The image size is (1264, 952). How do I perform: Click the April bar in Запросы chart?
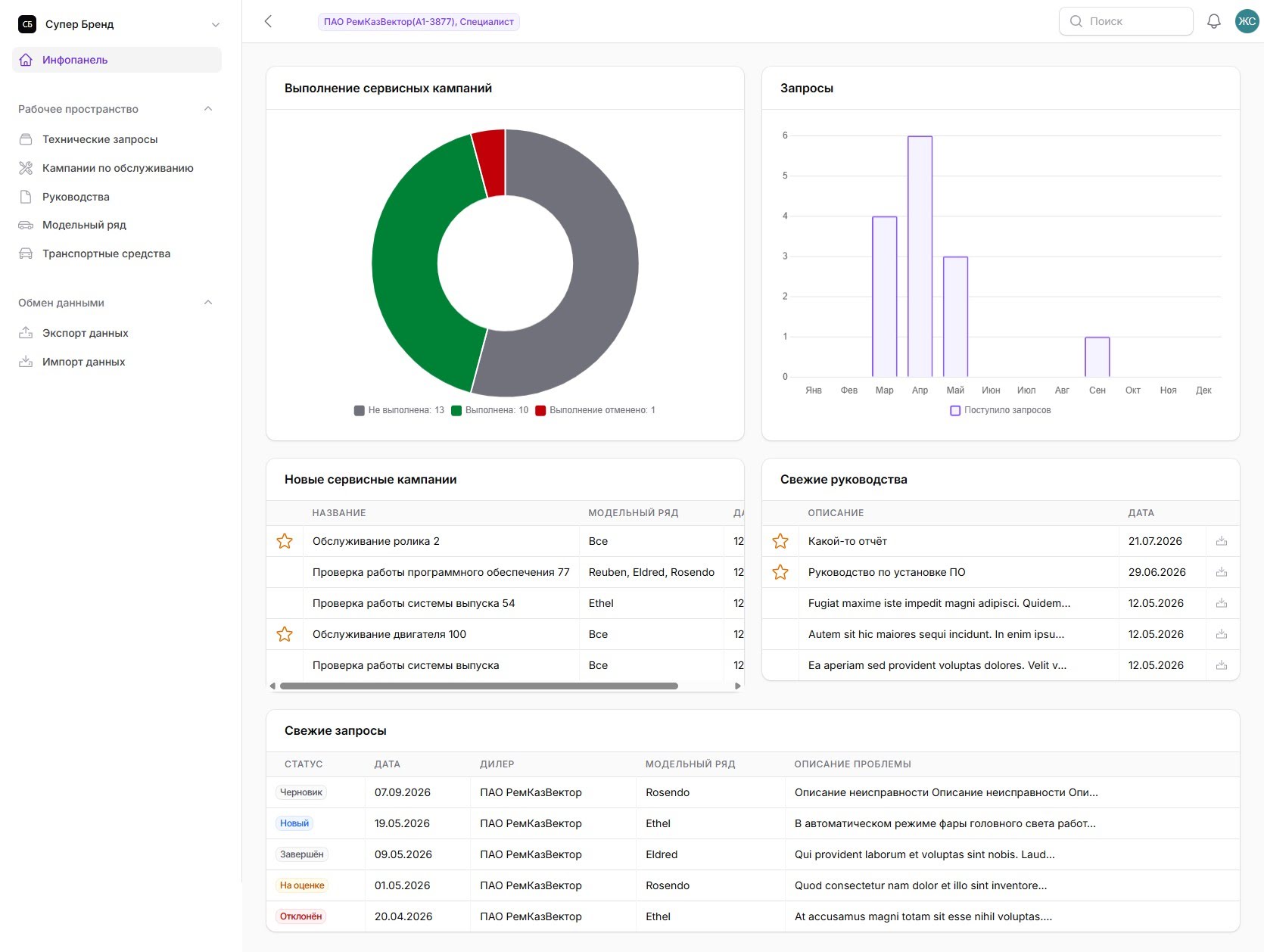tap(920, 257)
